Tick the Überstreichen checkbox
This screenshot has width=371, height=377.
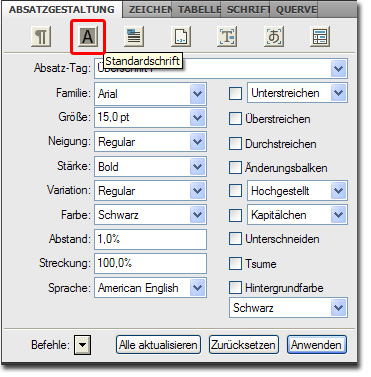point(235,119)
